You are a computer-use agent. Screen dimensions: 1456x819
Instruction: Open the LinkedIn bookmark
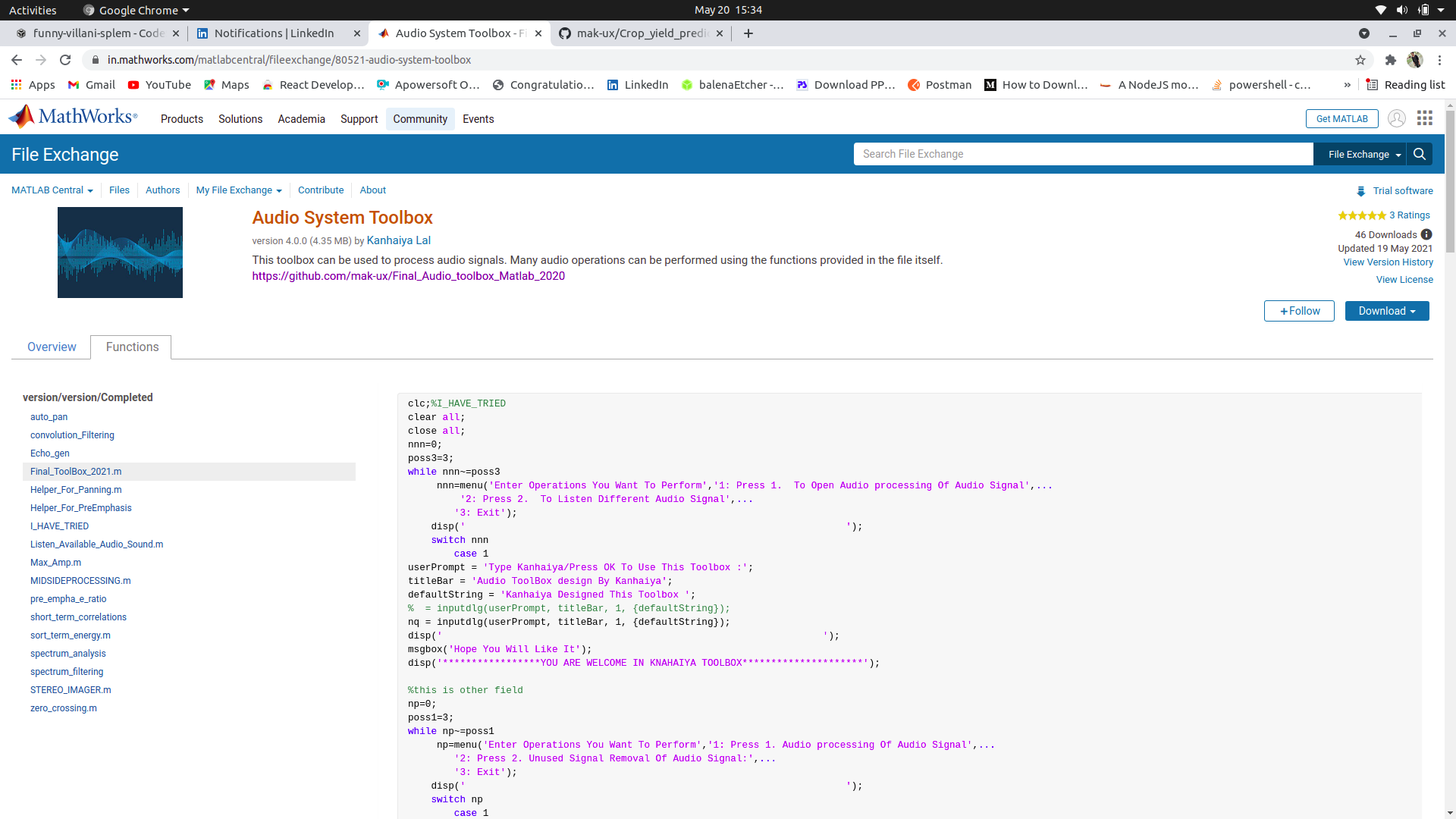(638, 85)
